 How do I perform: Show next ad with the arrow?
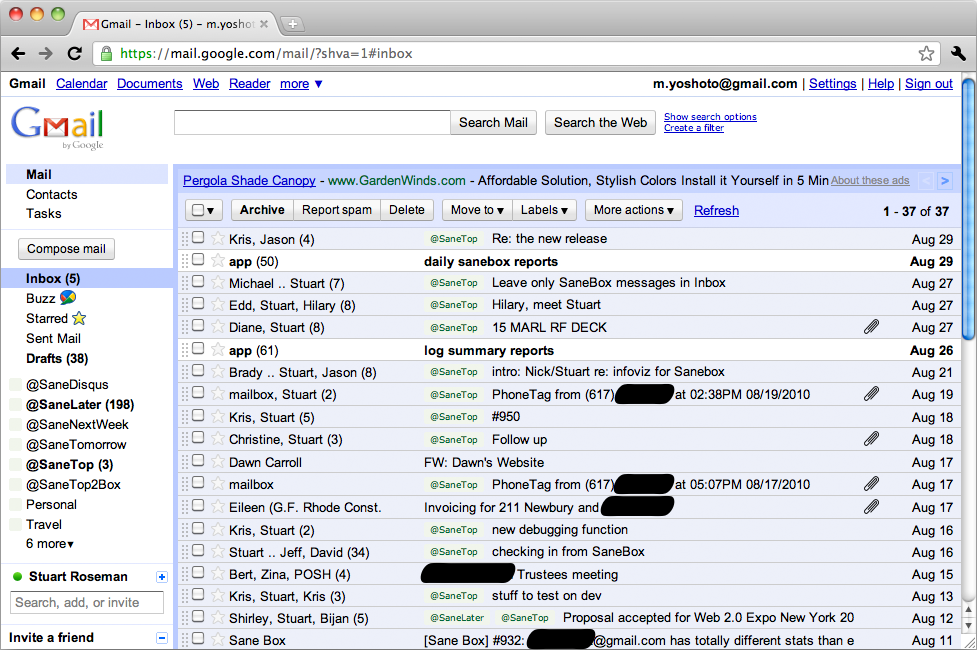[945, 181]
